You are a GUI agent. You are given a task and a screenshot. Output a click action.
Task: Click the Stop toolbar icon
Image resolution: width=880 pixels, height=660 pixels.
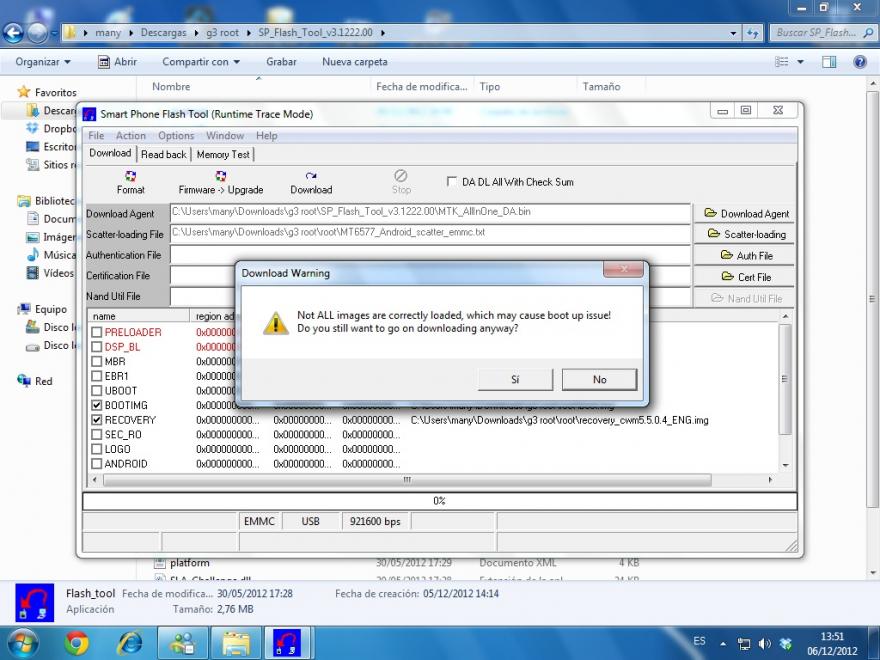tap(401, 176)
